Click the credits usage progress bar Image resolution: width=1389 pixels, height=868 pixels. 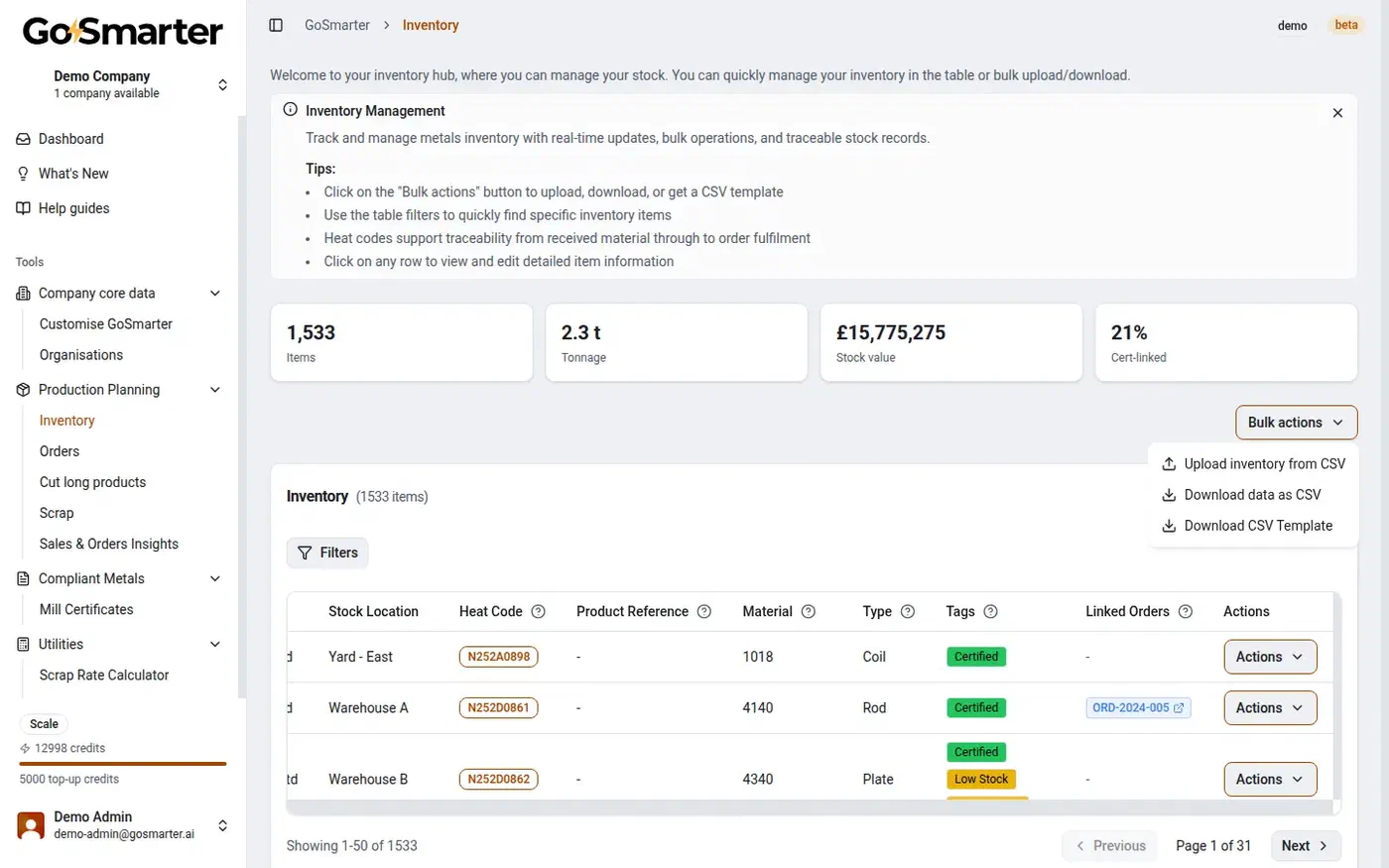(x=123, y=764)
